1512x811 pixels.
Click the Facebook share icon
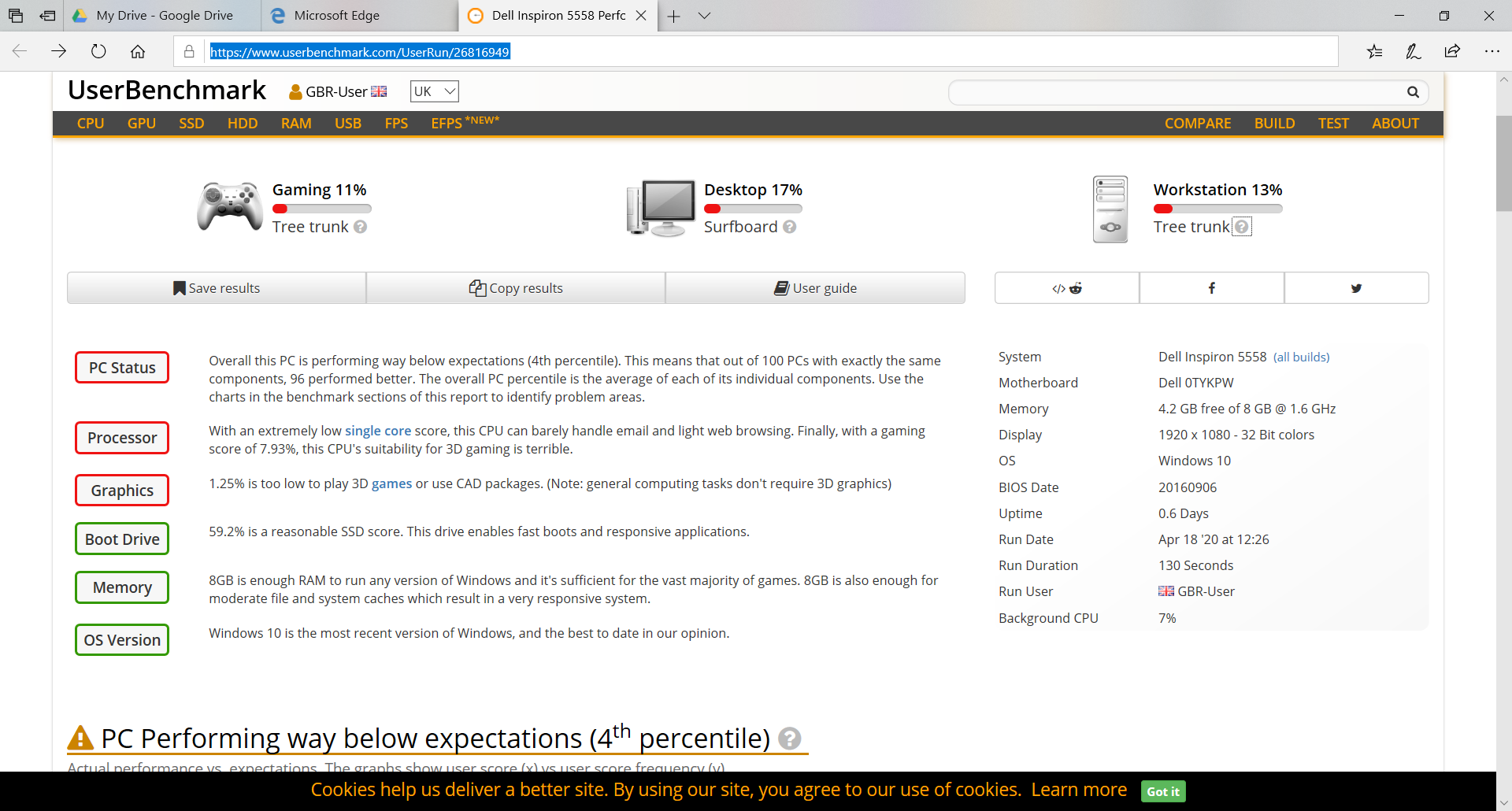[x=1211, y=288]
